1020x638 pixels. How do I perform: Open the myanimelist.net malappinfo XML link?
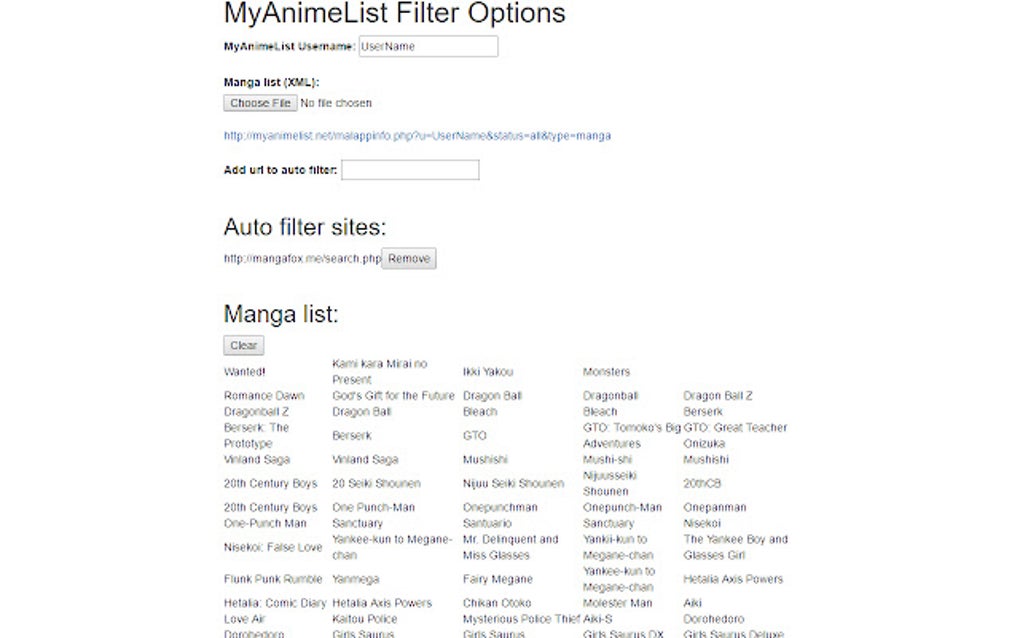coord(417,135)
